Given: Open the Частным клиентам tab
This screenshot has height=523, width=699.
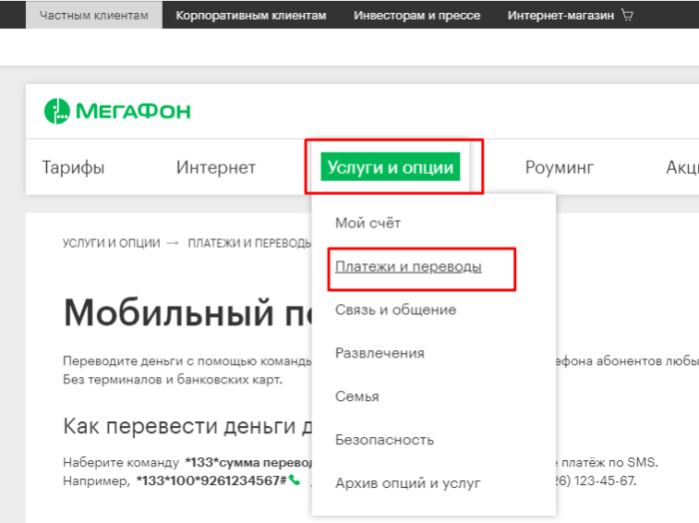Looking at the screenshot, I should click(x=94, y=15).
